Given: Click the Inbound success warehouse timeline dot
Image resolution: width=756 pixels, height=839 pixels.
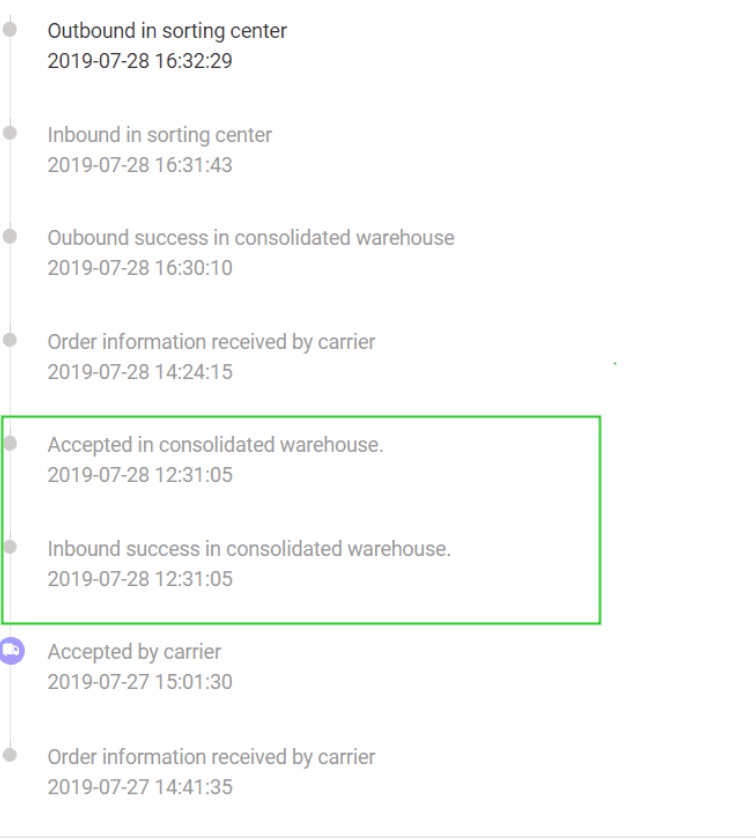Looking at the screenshot, I should (x=10, y=545).
